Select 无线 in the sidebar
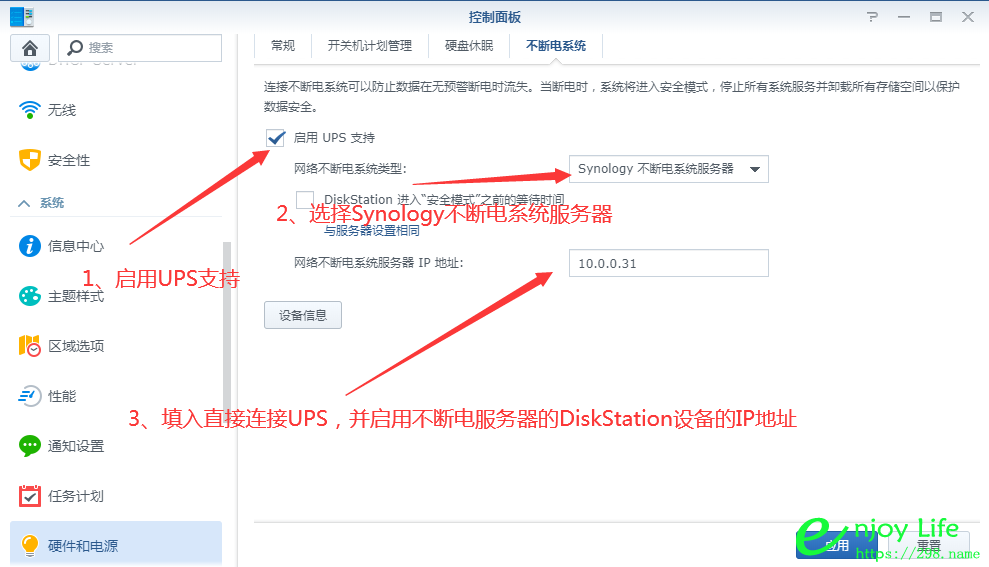Image resolution: width=989 pixels, height=567 pixels. (x=62, y=110)
